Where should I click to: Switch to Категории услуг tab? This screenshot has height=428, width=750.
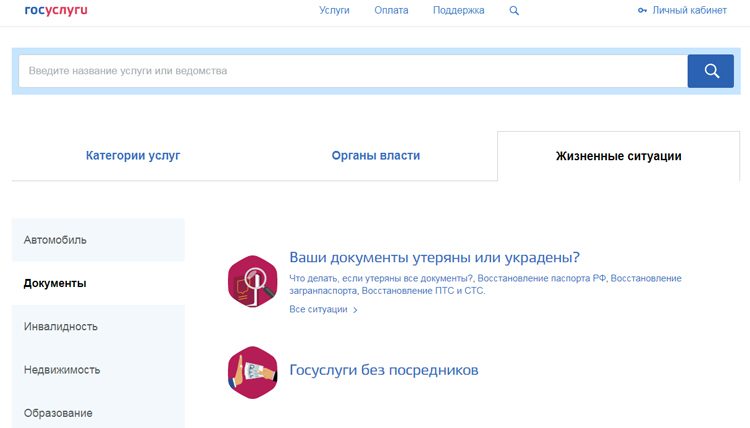pos(133,156)
